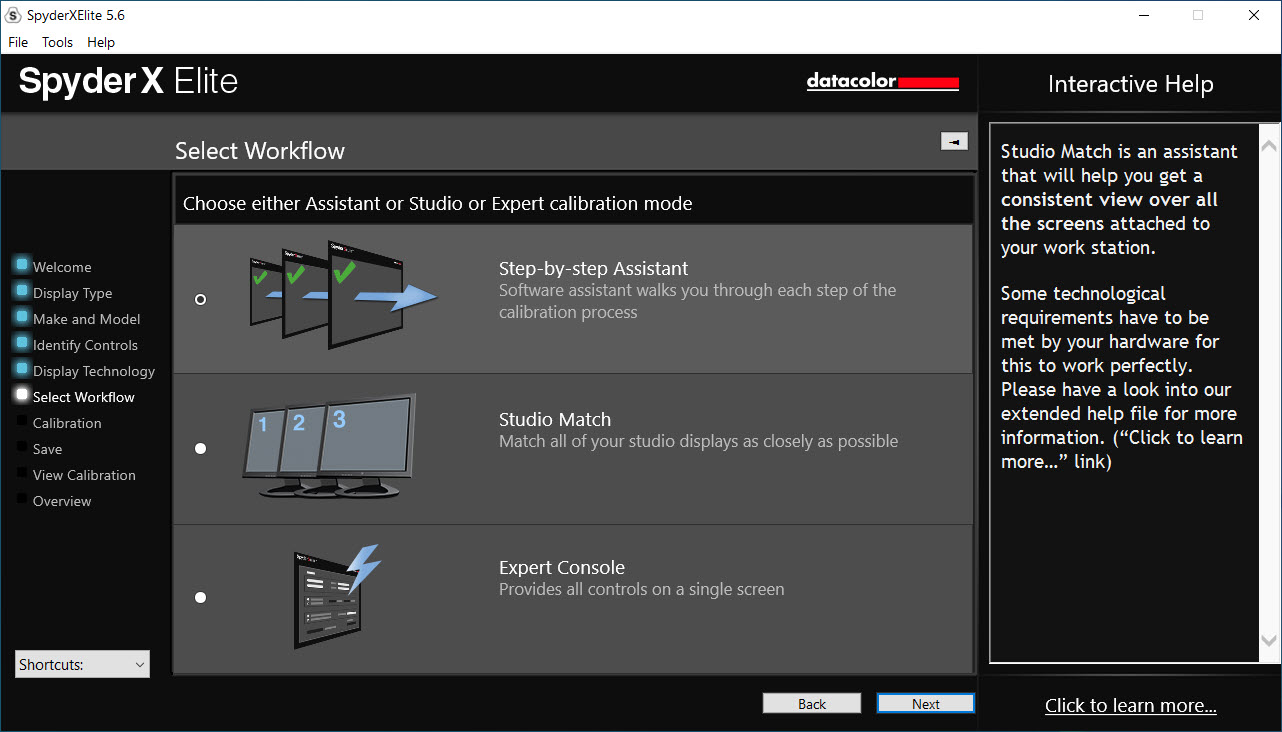Viewport: 1282px width, 732px height.
Task: Go to the Display Type step label
Action: [x=72, y=293]
